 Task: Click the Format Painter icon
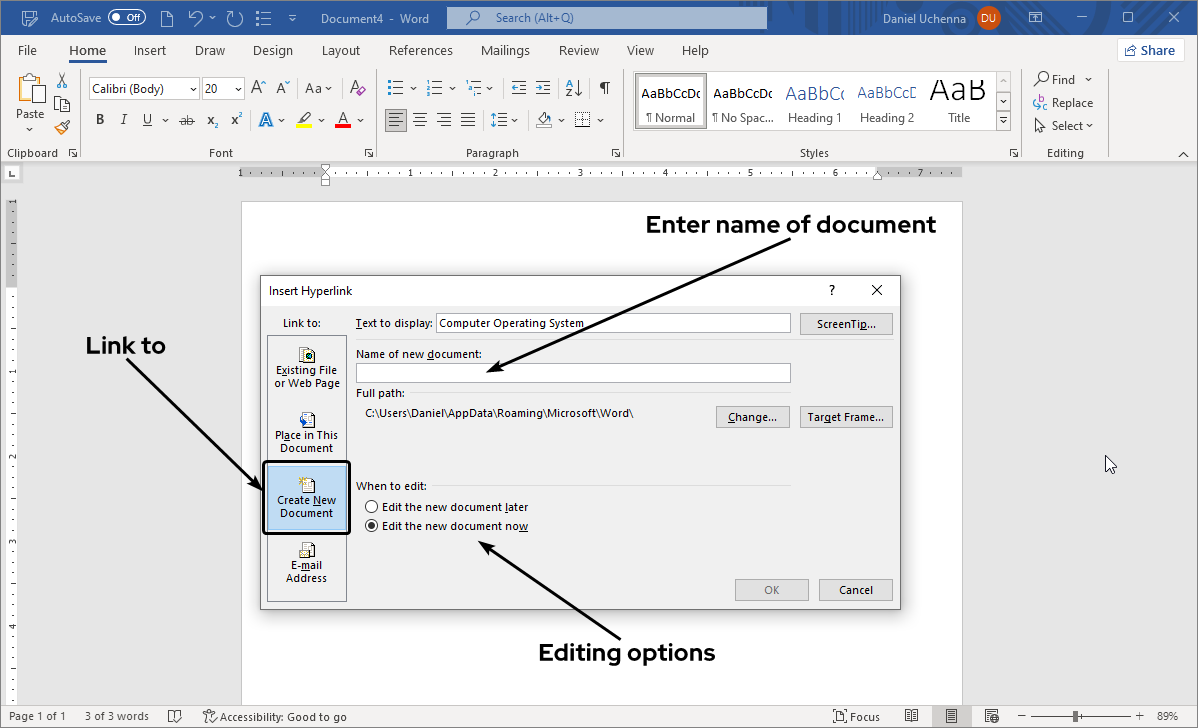(62, 127)
